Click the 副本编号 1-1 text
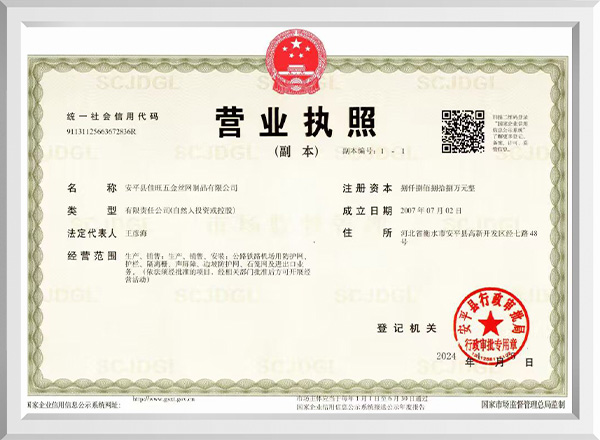The height and width of the screenshot is (440, 600). pyautogui.click(x=373, y=151)
